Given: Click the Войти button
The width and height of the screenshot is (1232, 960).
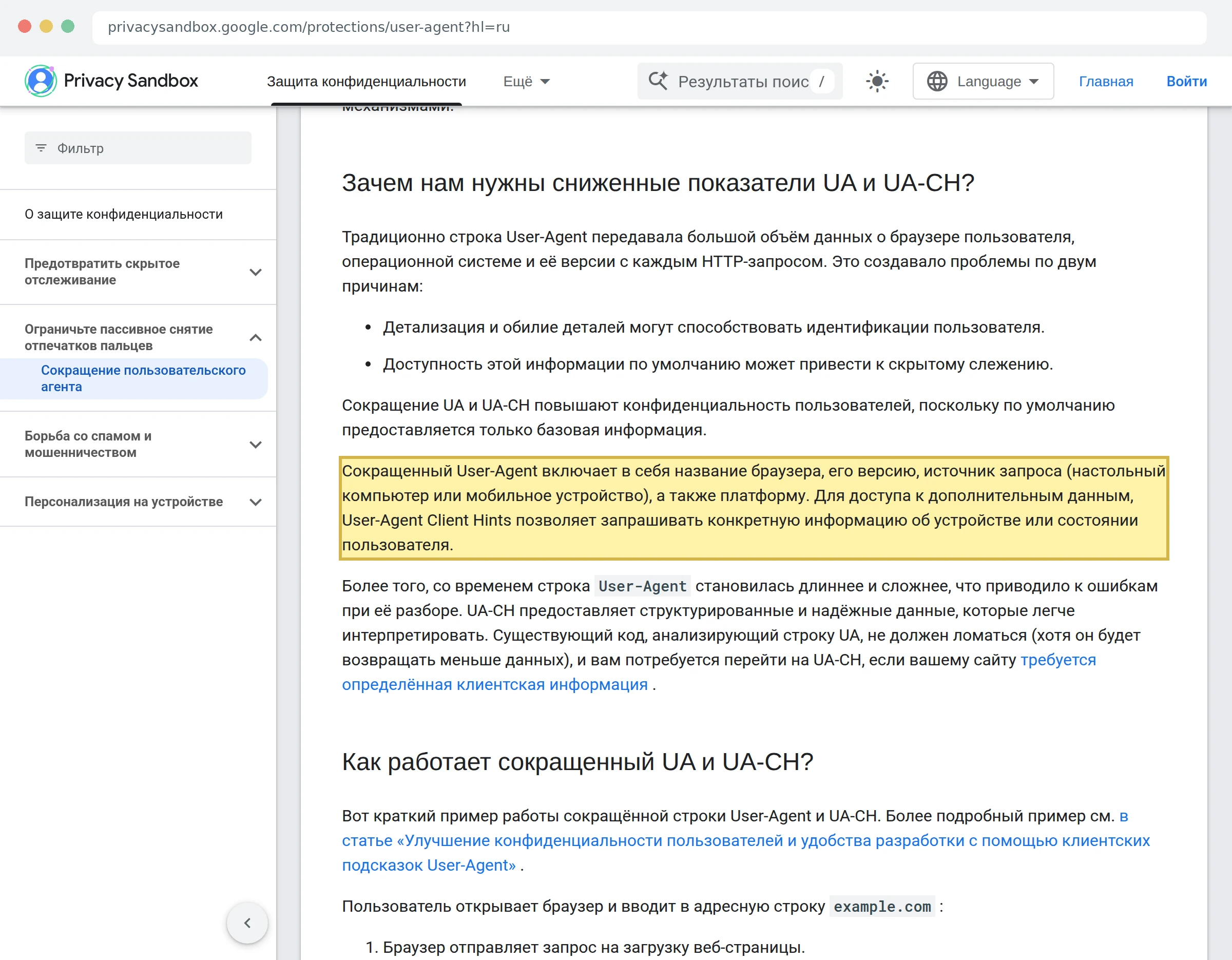Looking at the screenshot, I should (1186, 81).
